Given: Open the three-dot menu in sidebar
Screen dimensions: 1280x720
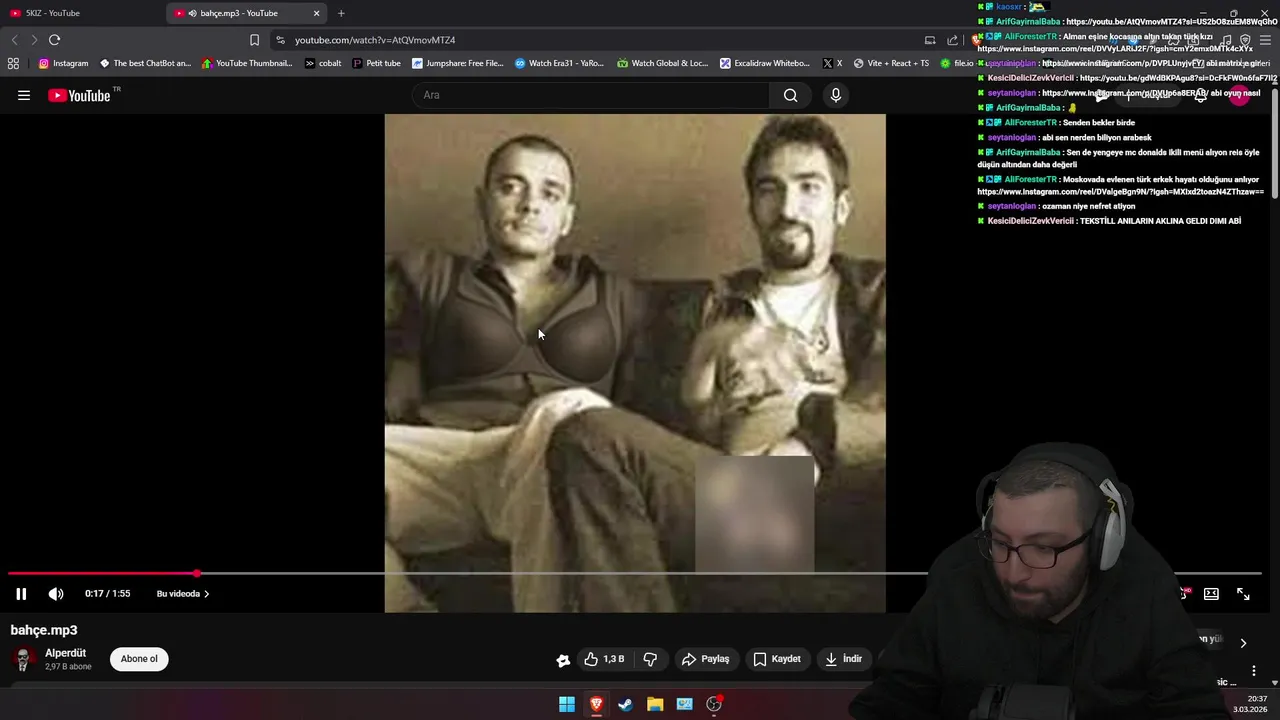Looking at the screenshot, I should pos(1254,671).
